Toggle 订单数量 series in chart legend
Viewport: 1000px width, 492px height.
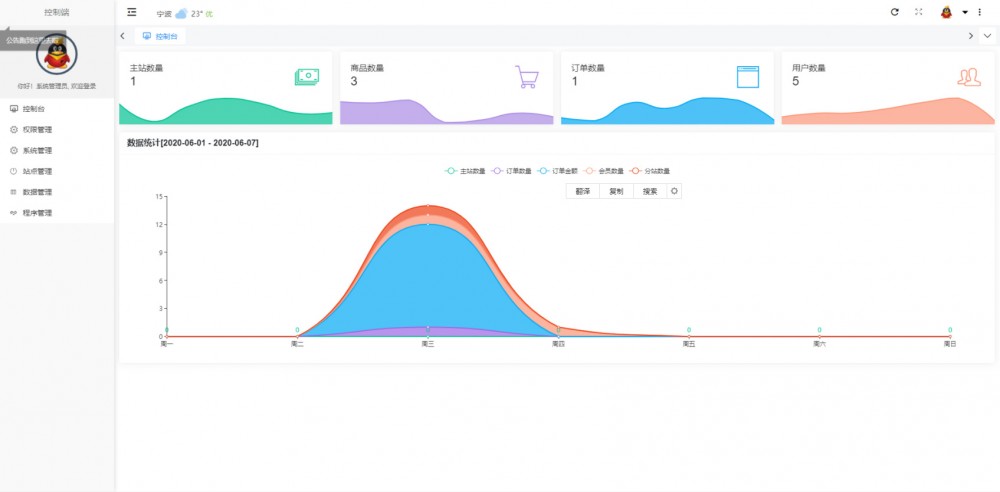pyautogui.click(x=511, y=171)
